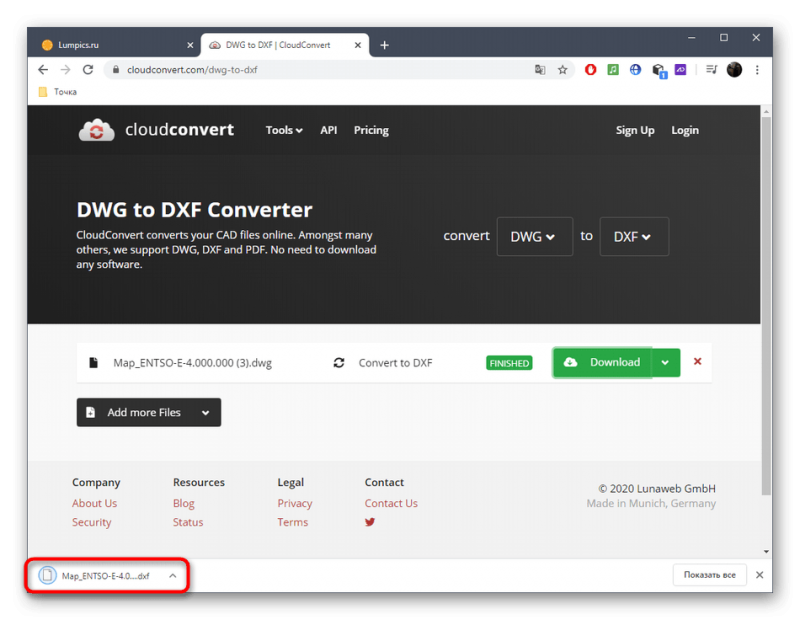Open the Точка bookmark folder
This screenshot has width=800, height=620.
click(58, 92)
